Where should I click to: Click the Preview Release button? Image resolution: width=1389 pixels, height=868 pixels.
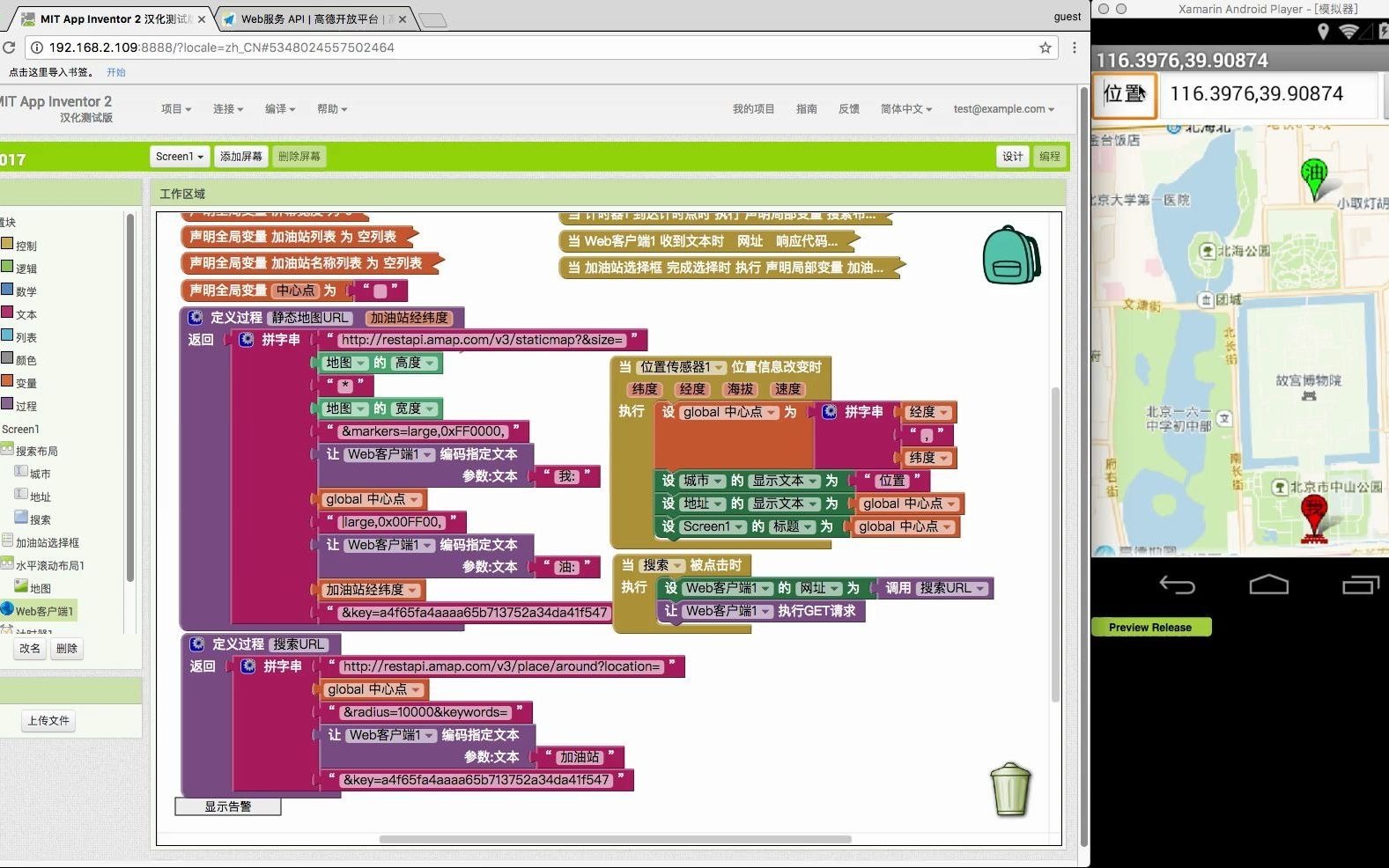tap(1150, 627)
